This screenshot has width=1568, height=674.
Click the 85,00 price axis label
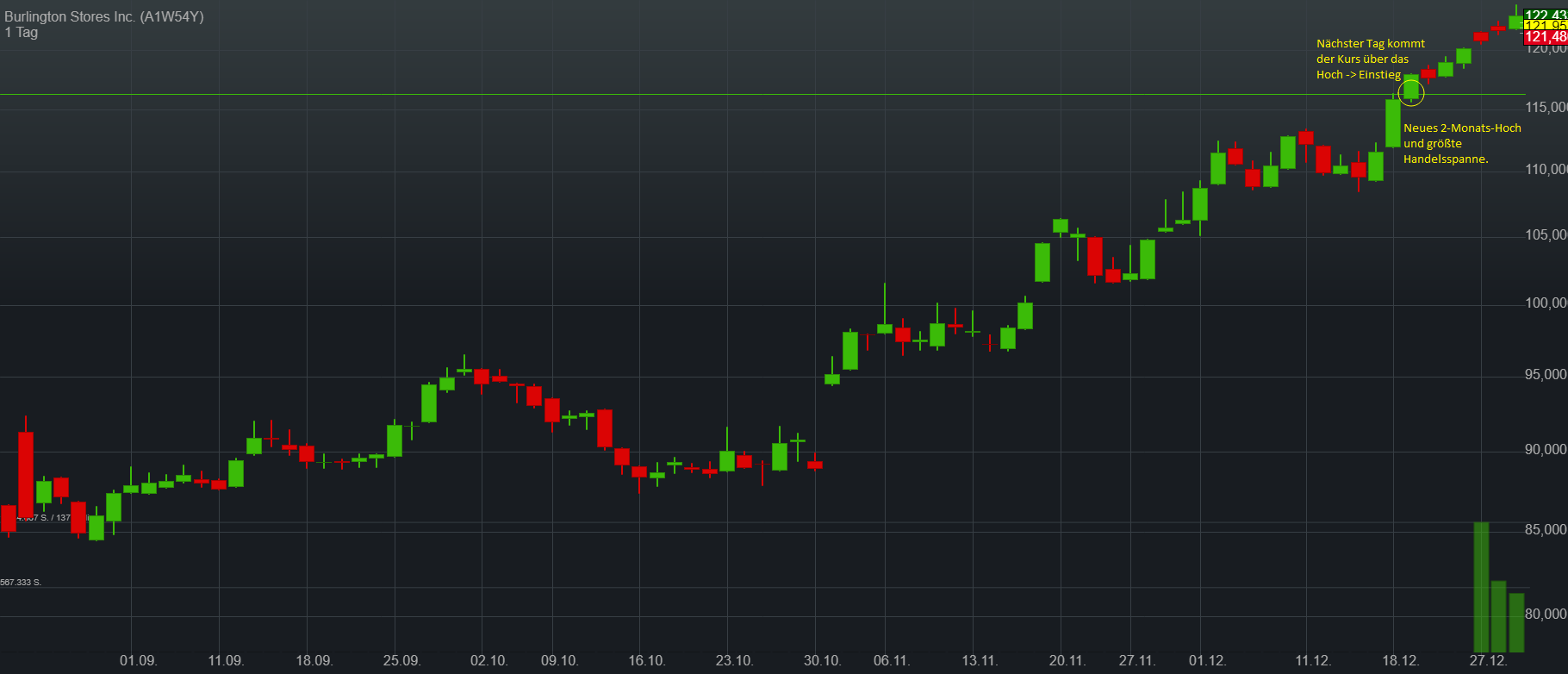coord(1546,530)
